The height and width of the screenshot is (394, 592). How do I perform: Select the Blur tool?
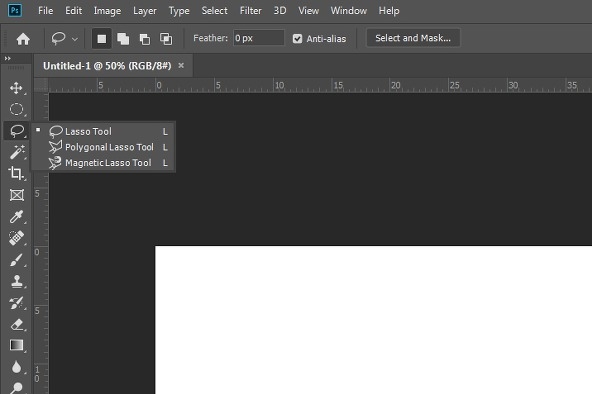(16, 366)
